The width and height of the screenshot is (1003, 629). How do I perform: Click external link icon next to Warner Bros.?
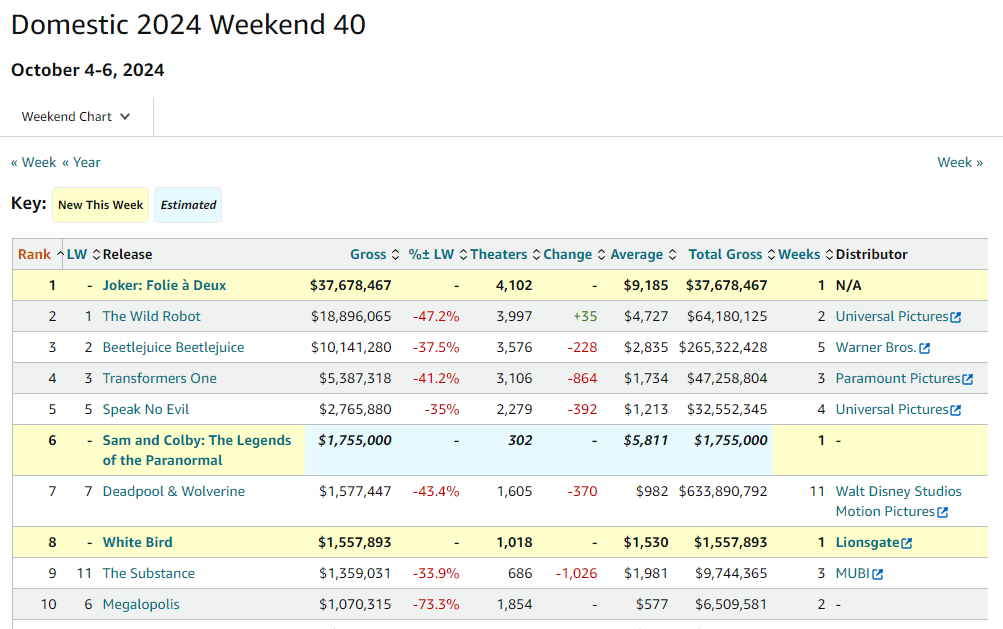pyautogui.click(x=924, y=348)
